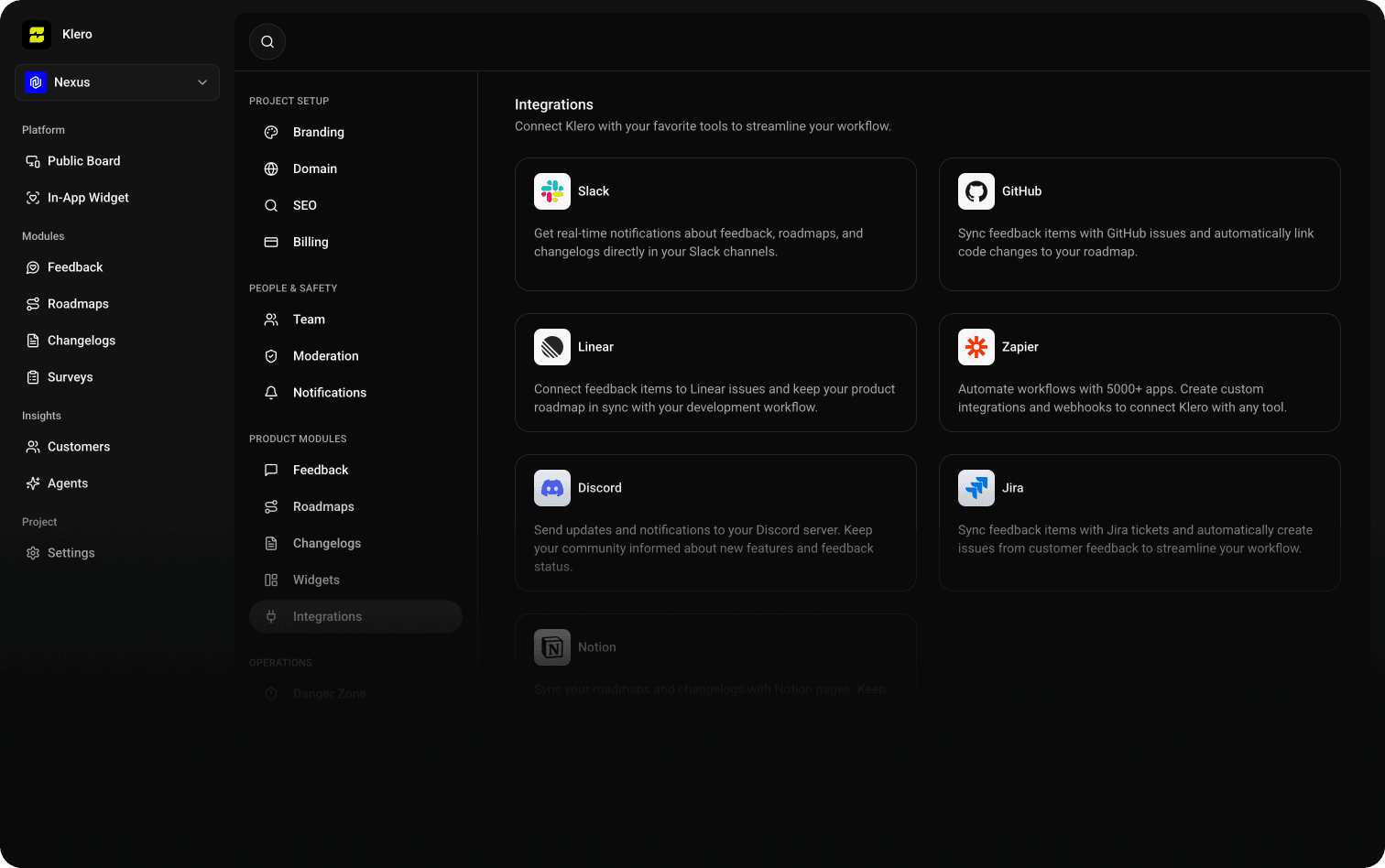Click the Changelogs icon under Product Modules
The height and width of the screenshot is (868, 1385).
coord(271,543)
